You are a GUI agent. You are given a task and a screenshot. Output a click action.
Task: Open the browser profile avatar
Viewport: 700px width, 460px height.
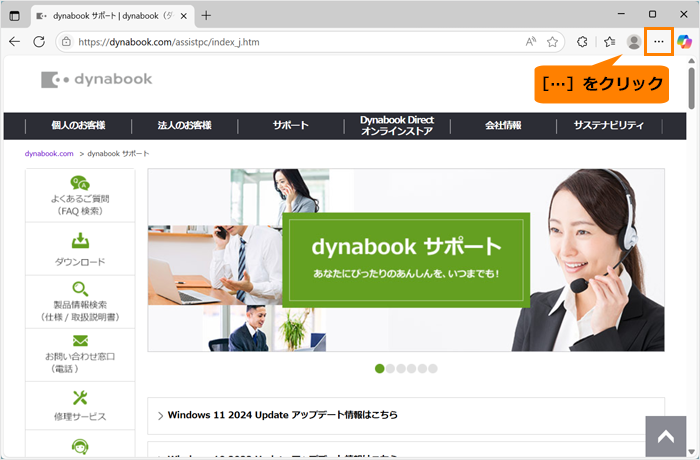634,42
